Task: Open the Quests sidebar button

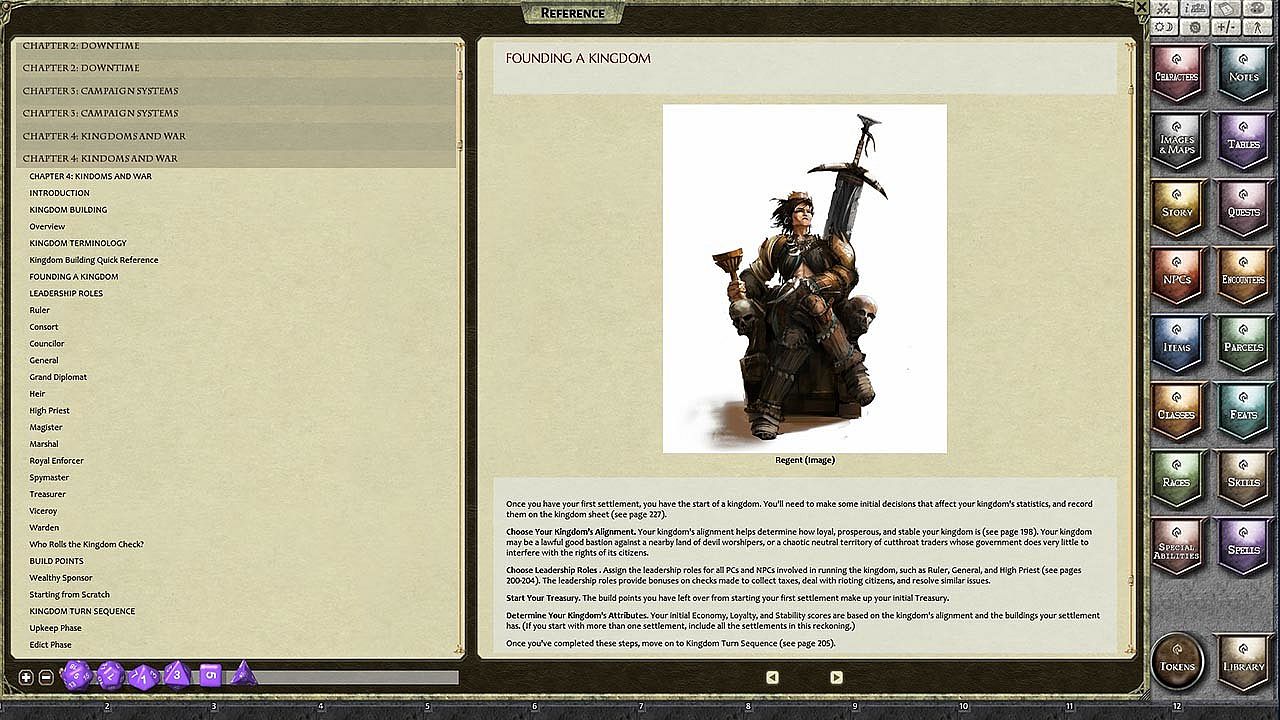Action: [1244, 208]
